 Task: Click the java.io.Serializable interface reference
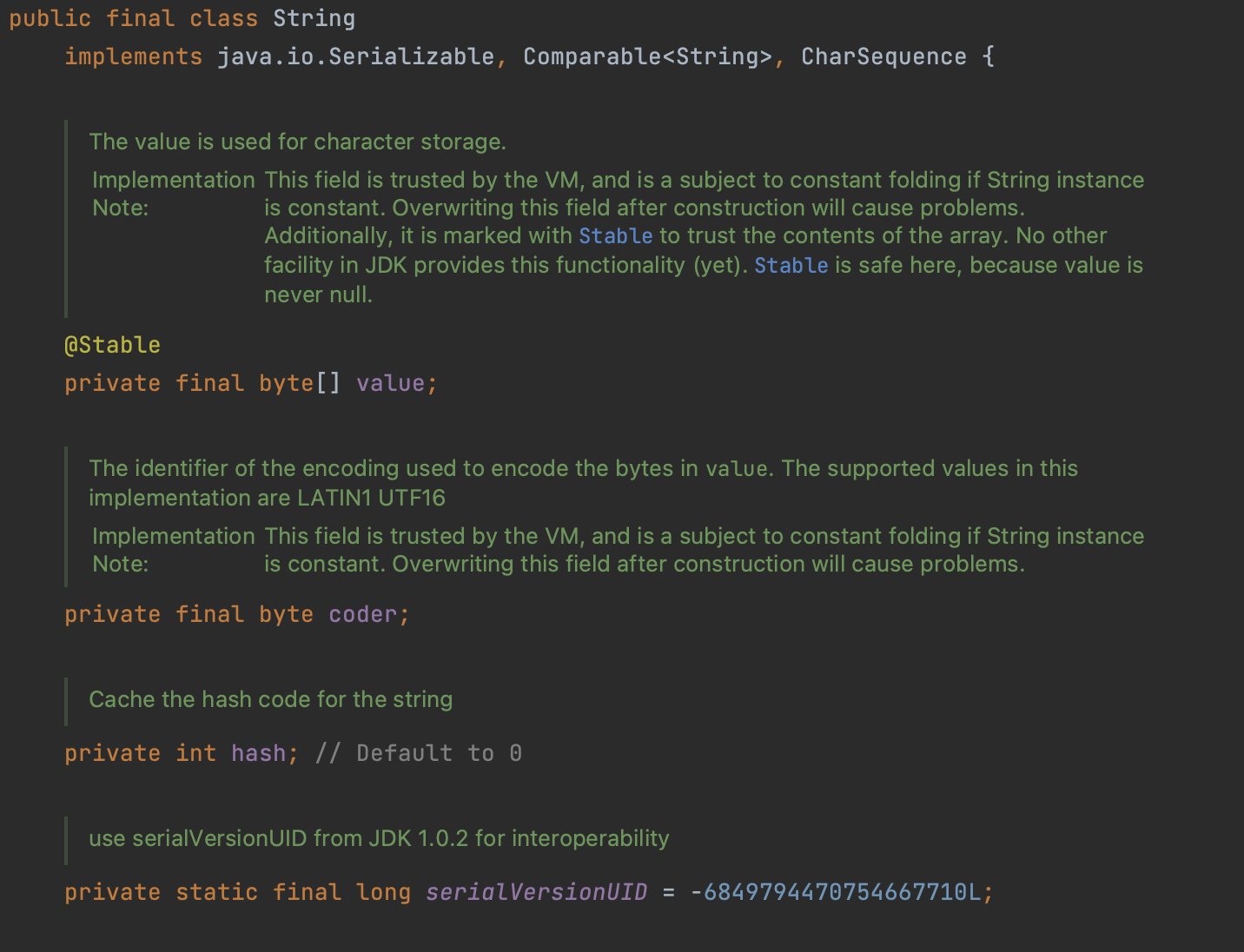click(x=357, y=56)
